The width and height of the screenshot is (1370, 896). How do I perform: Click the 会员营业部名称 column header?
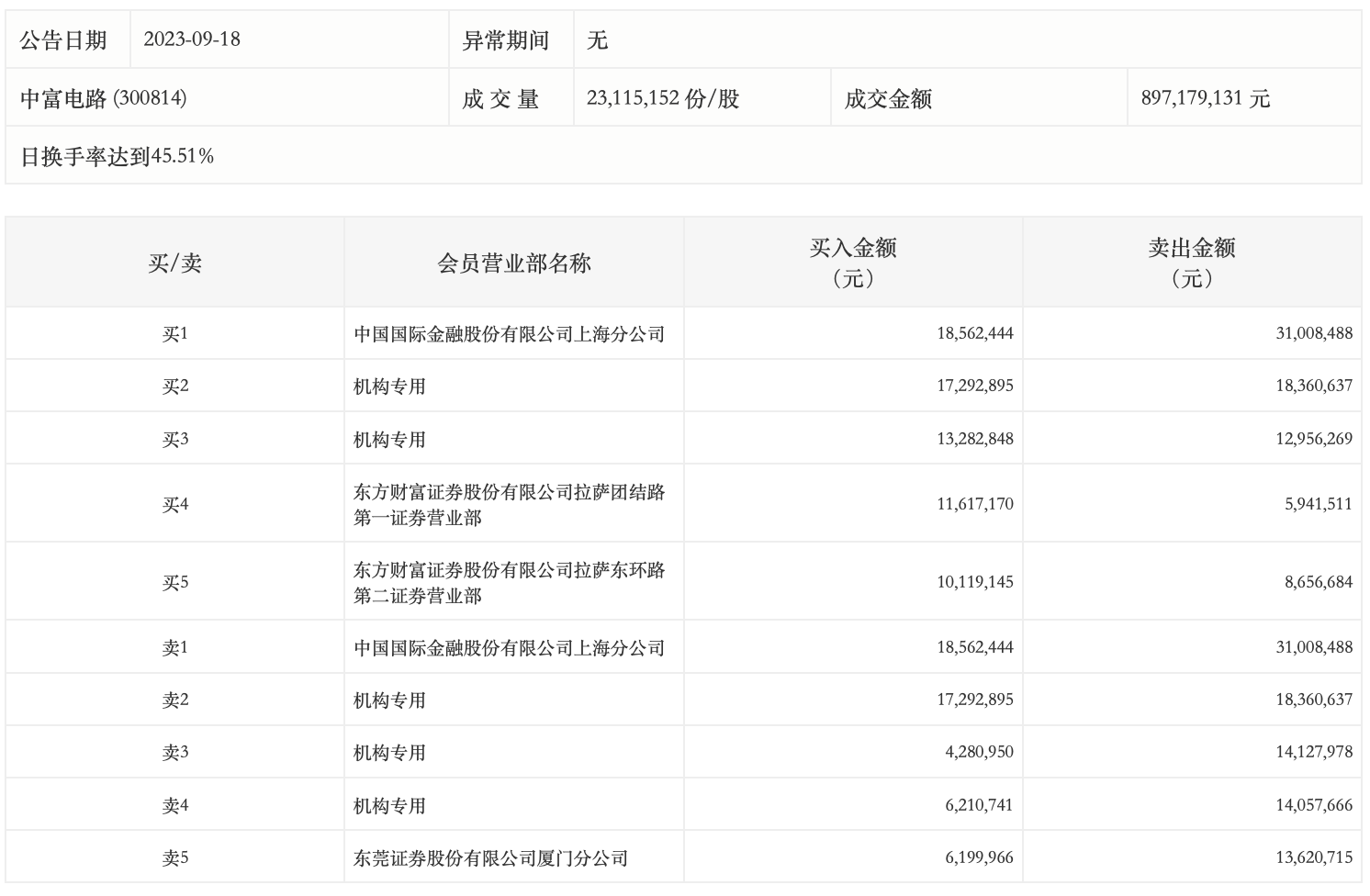(x=513, y=263)
